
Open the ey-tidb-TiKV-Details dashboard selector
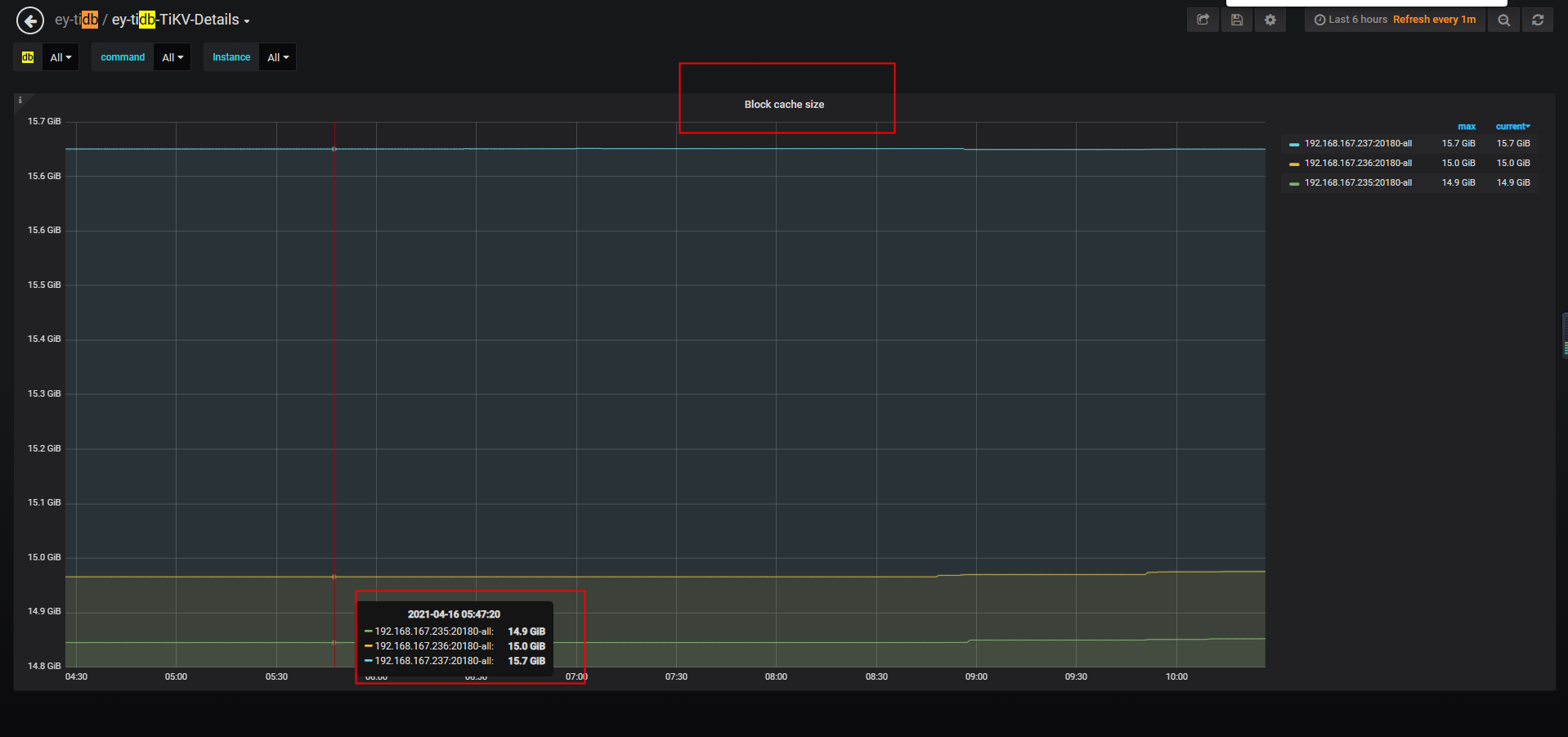click(x=180, y=20)
